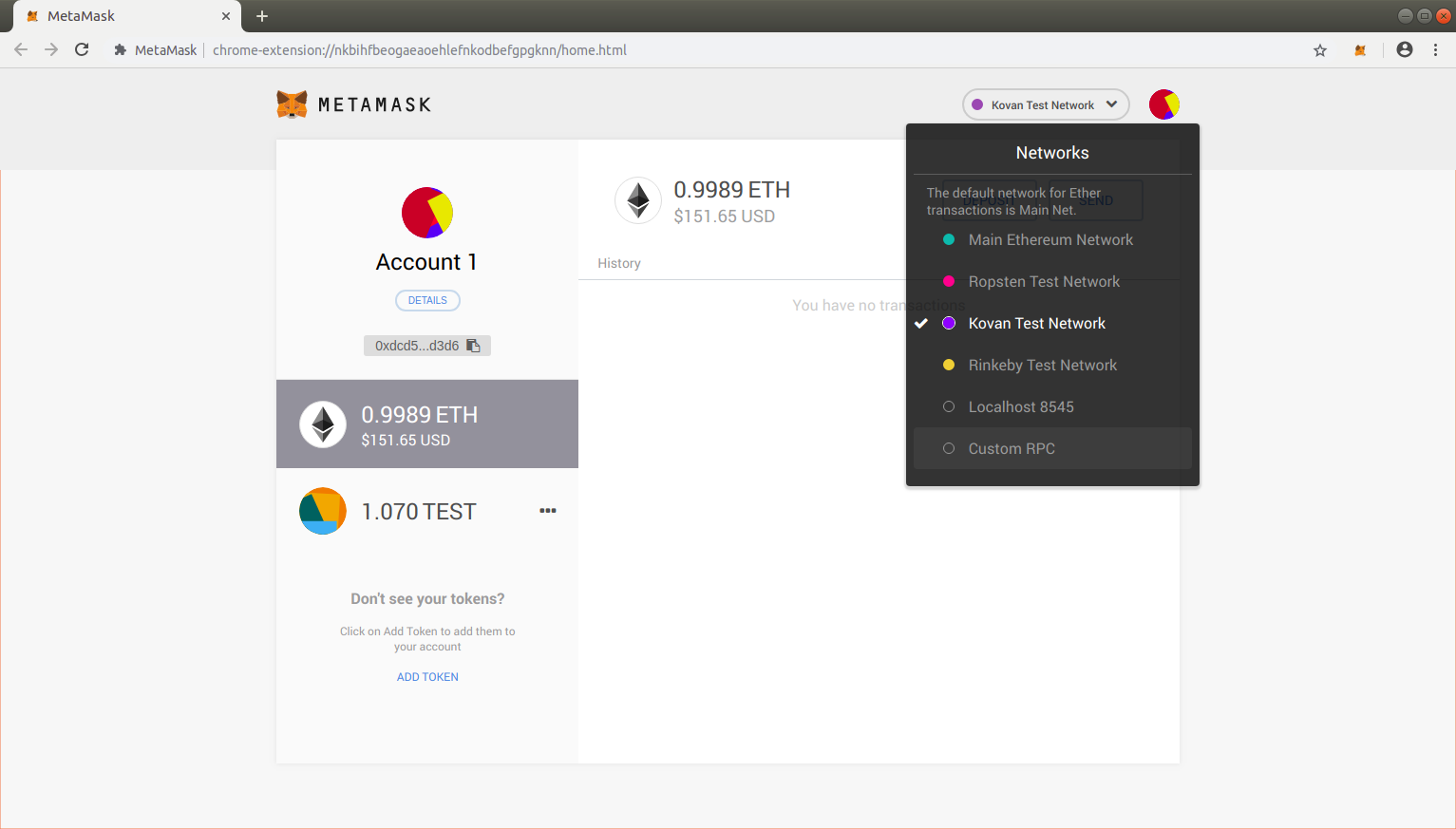1456x829 pixels.
Task: Reload the page using the refresh icon
Action: pos(82,49)
